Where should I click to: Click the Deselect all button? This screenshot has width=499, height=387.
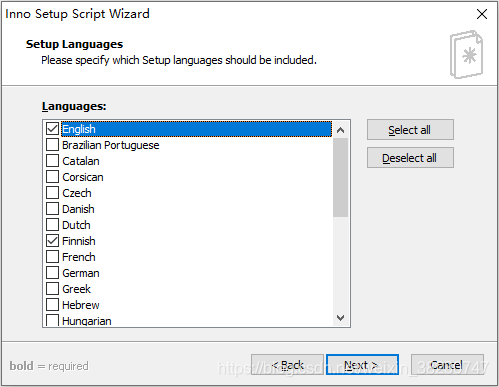click(x=410, y=158)
